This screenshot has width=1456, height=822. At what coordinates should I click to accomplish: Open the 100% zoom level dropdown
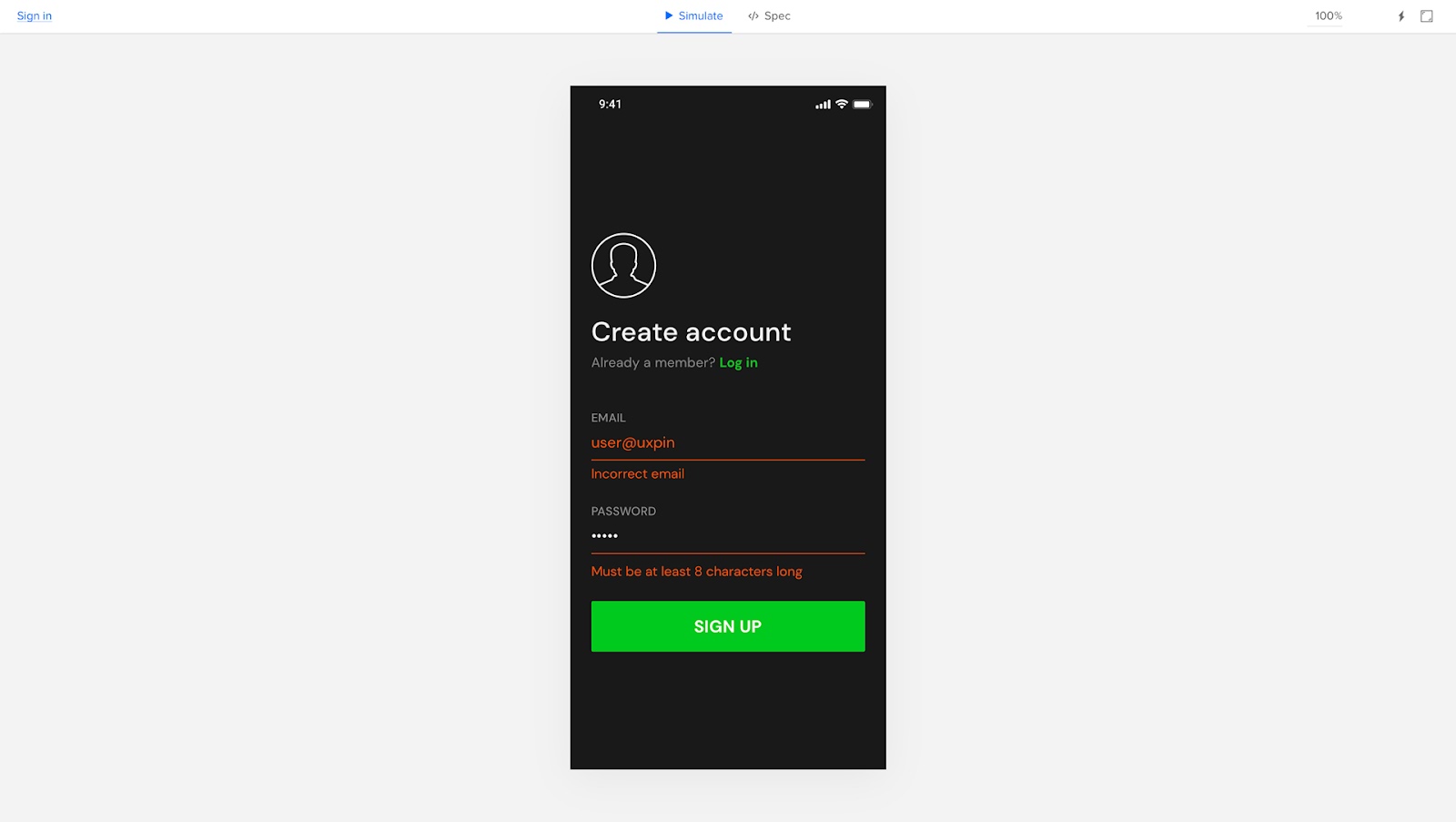coord(1328,16)
